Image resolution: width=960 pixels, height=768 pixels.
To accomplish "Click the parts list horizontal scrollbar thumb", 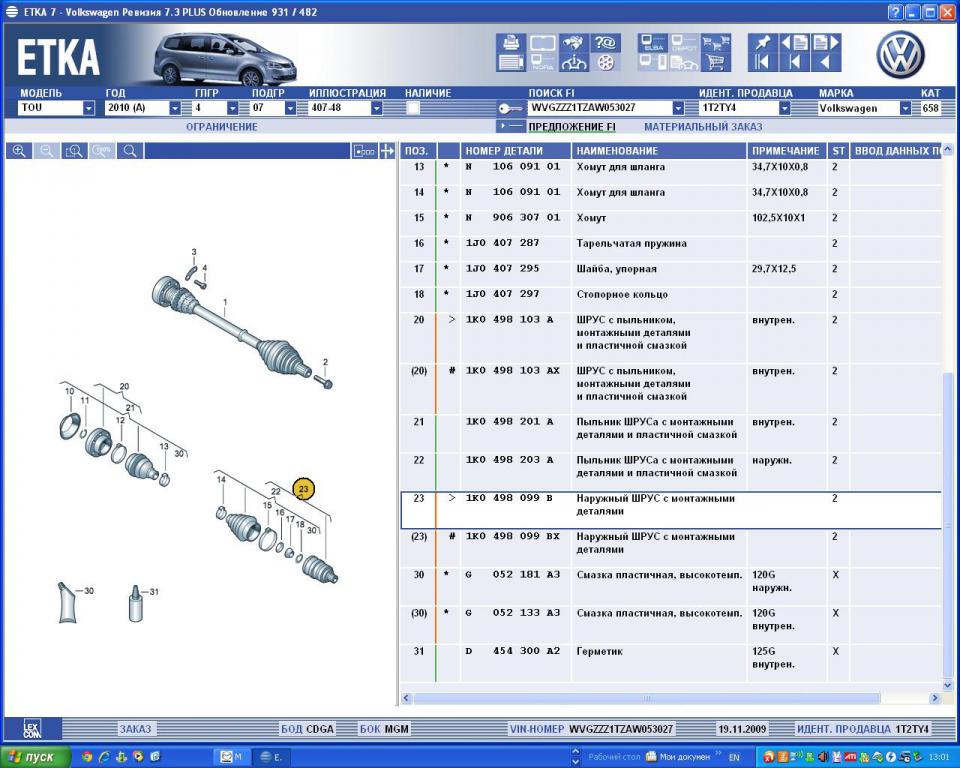I will tap(646, 698).
